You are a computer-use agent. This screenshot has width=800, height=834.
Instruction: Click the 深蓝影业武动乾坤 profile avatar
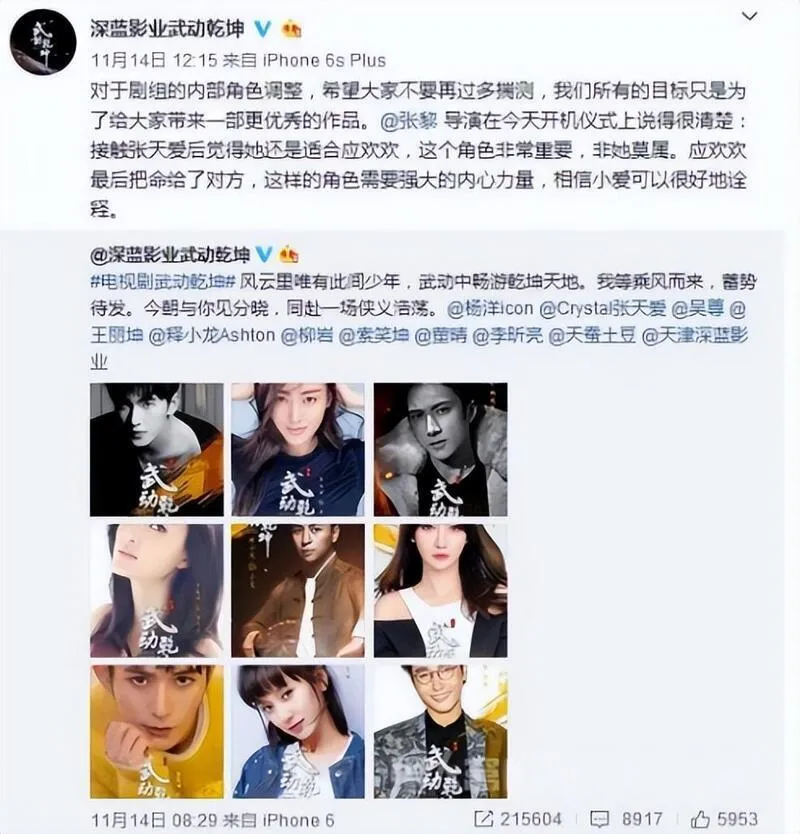tap(44, 42)
